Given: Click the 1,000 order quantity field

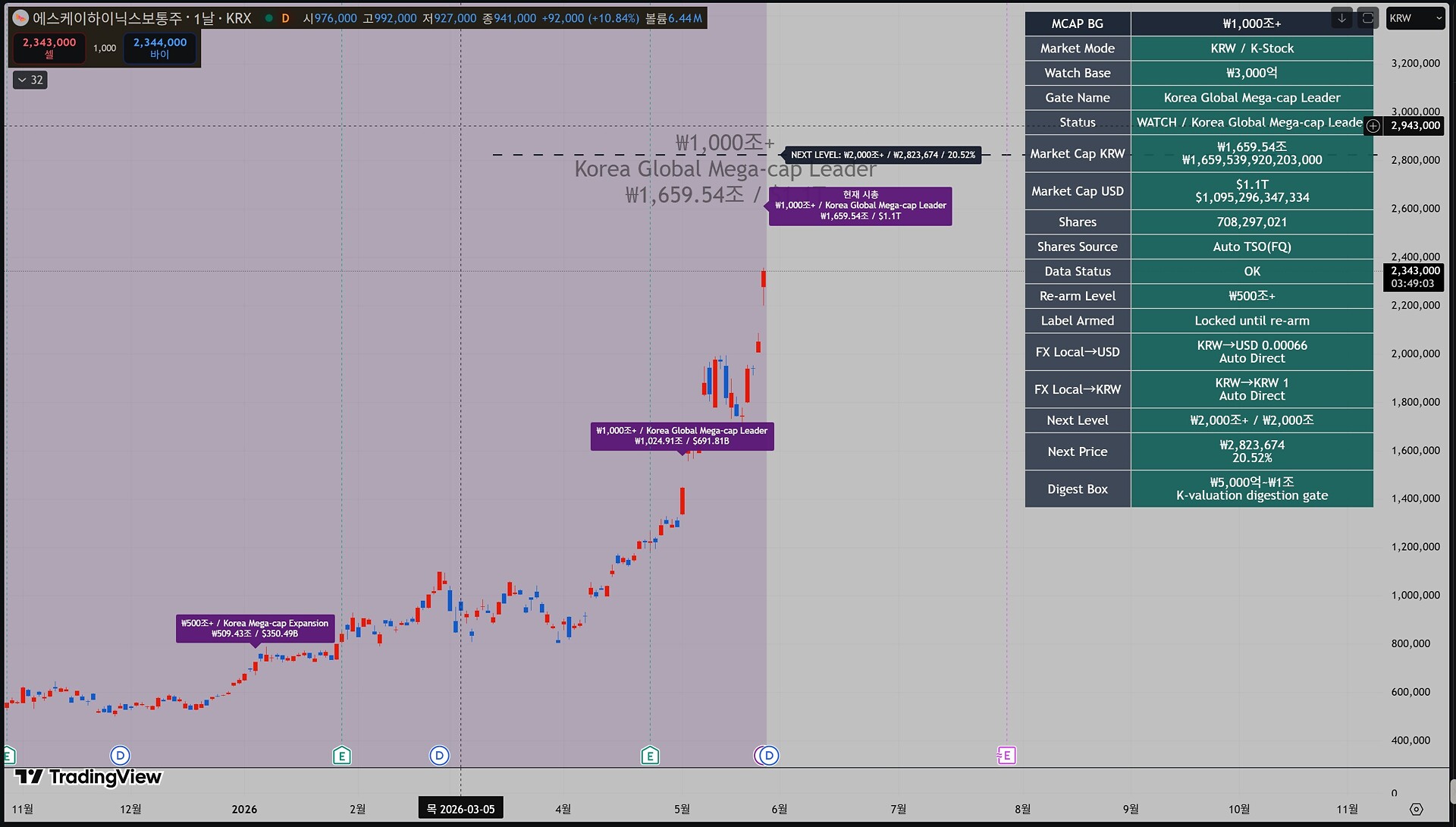Looking at the screenshot, I should pyautogui.click(x=105, y=48).
